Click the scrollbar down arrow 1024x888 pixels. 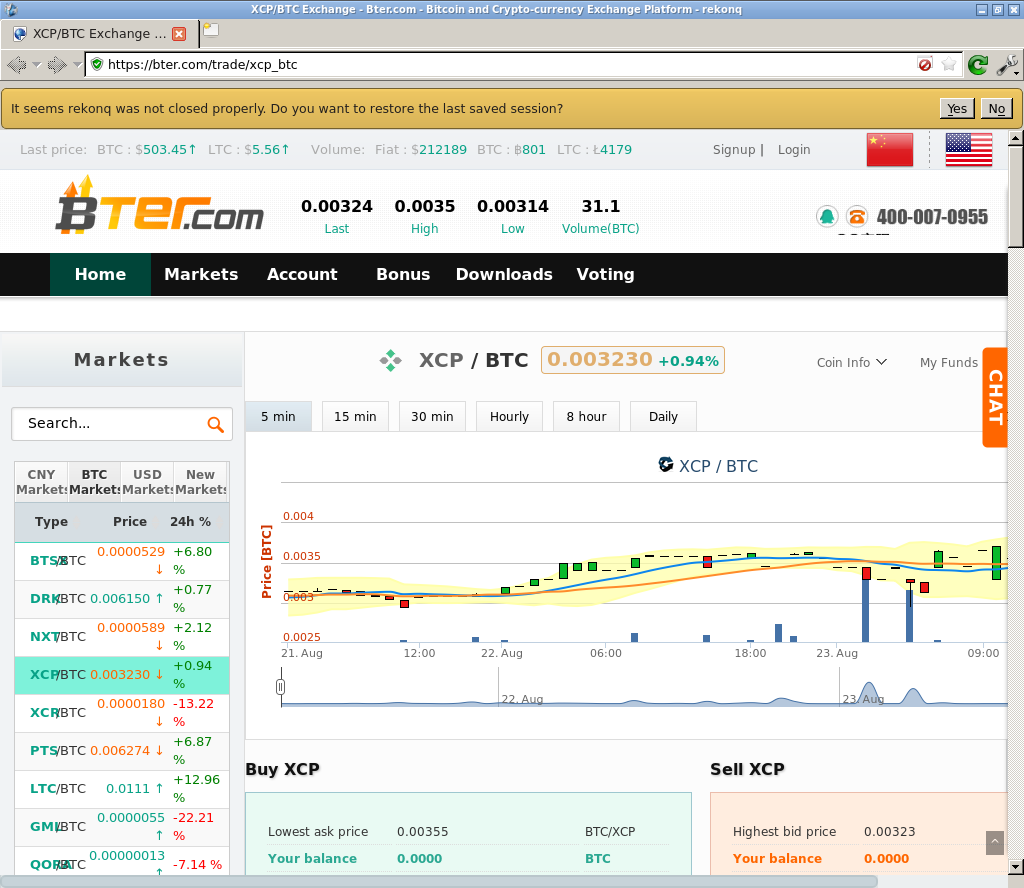[1016, 867]
